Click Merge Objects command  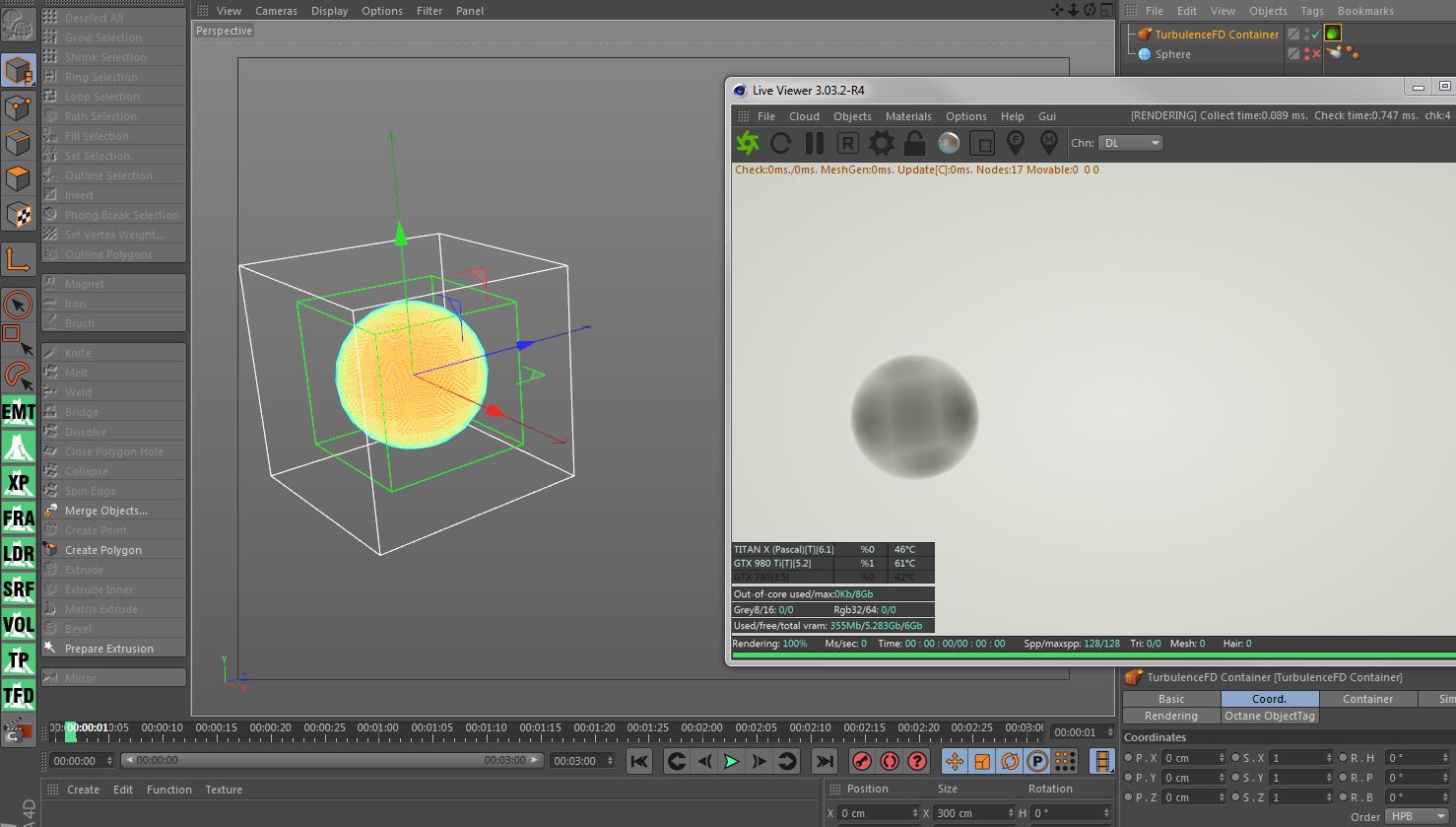(x=105, y=511)
